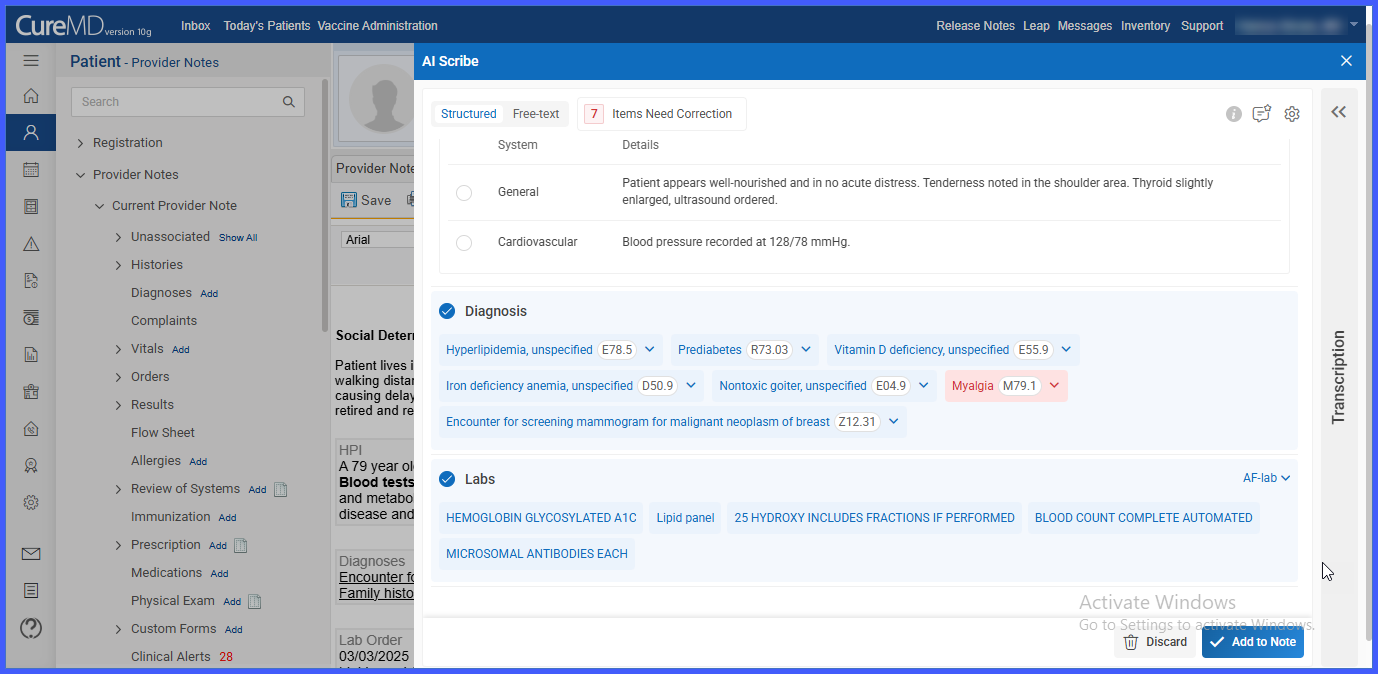Click the Add to Note button

(x=1253, y=642)
